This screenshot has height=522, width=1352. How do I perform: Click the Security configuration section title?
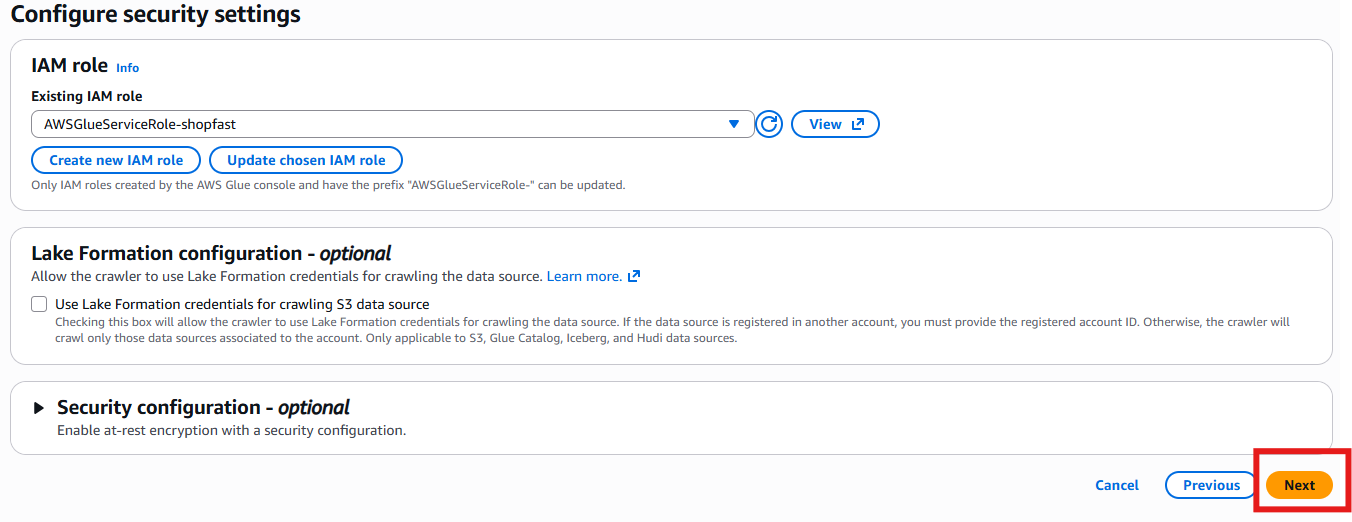pyautogui.click(x=203, y=407)
